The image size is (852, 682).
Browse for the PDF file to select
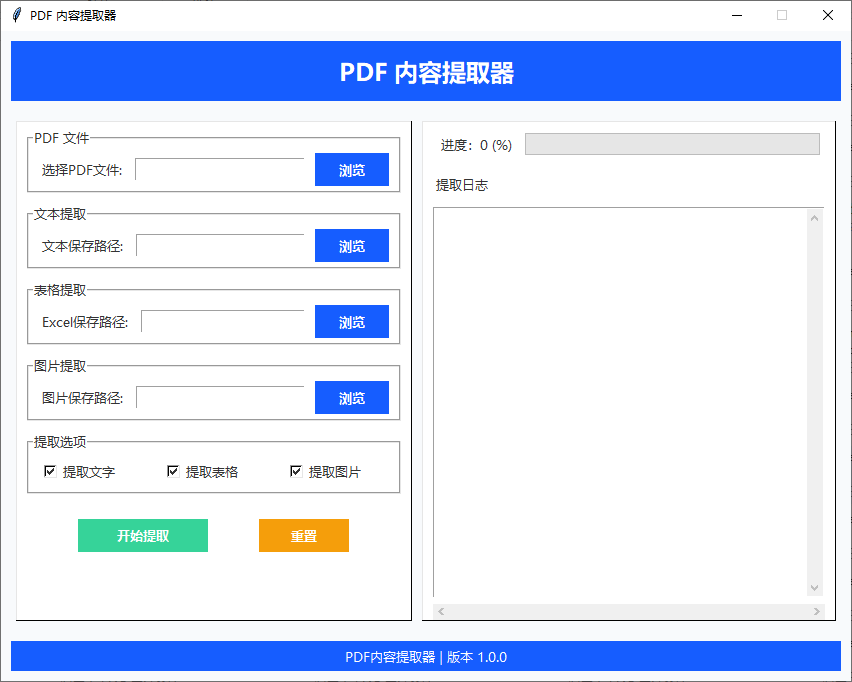[351, 170]
